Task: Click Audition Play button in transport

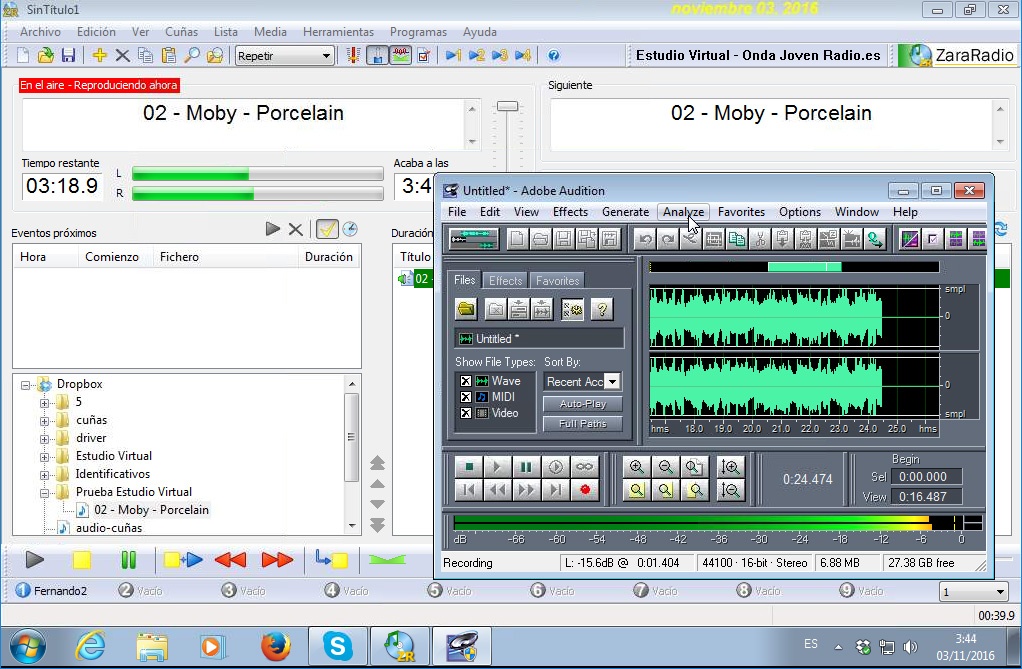Action: click(x=497, y=466)
